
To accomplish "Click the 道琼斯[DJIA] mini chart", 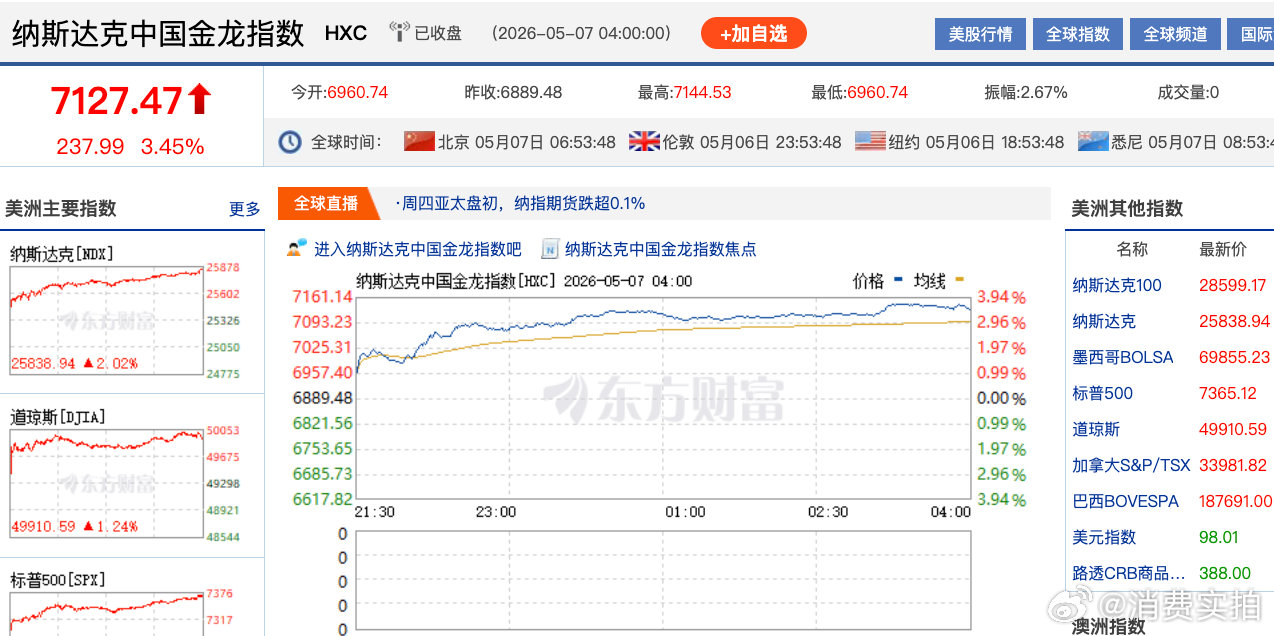I will (107, 486).
